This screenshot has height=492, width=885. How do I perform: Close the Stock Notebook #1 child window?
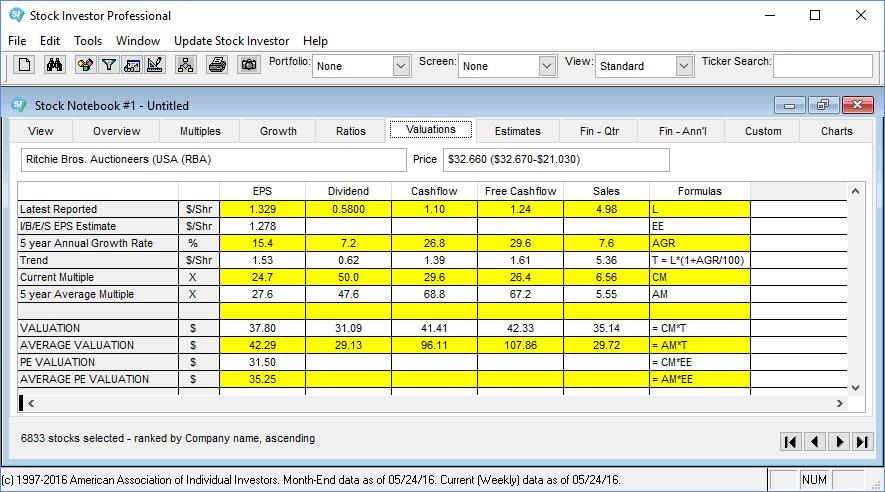pos(857,105)
